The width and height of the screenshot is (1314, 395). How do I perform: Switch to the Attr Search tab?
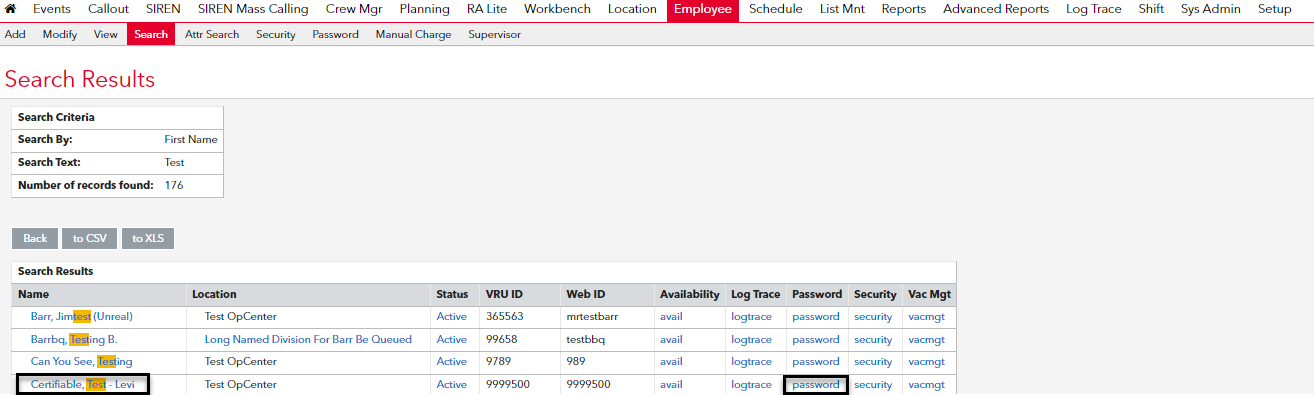(212, 34)
